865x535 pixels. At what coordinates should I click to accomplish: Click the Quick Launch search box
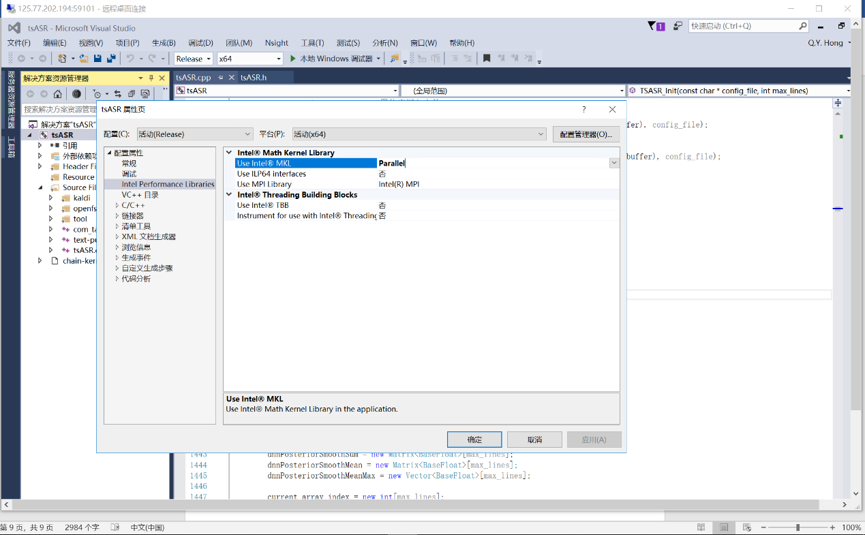click(748, 26)
